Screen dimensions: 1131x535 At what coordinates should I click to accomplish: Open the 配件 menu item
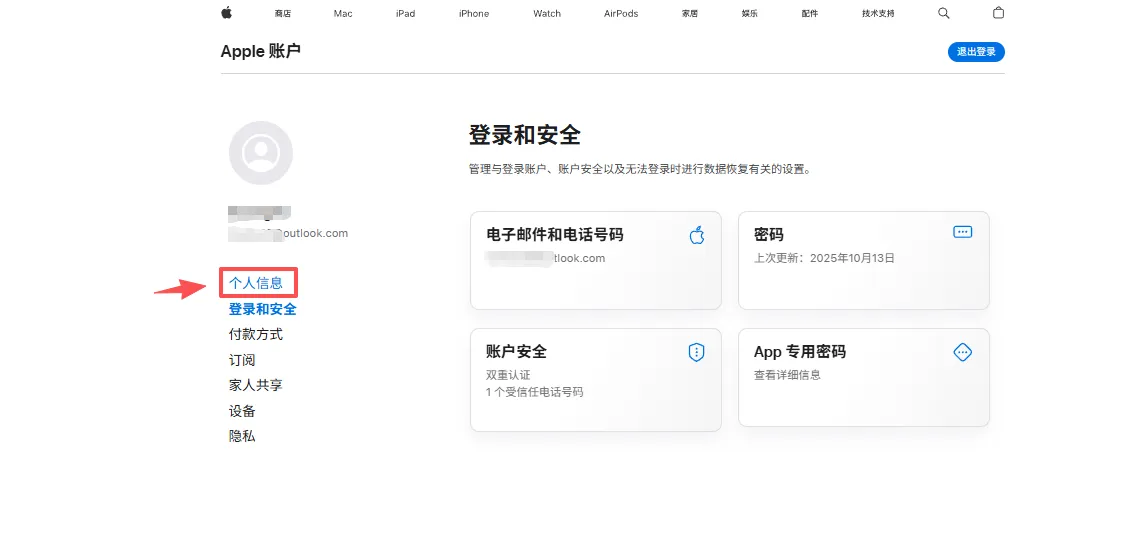(x=809, y=14)
